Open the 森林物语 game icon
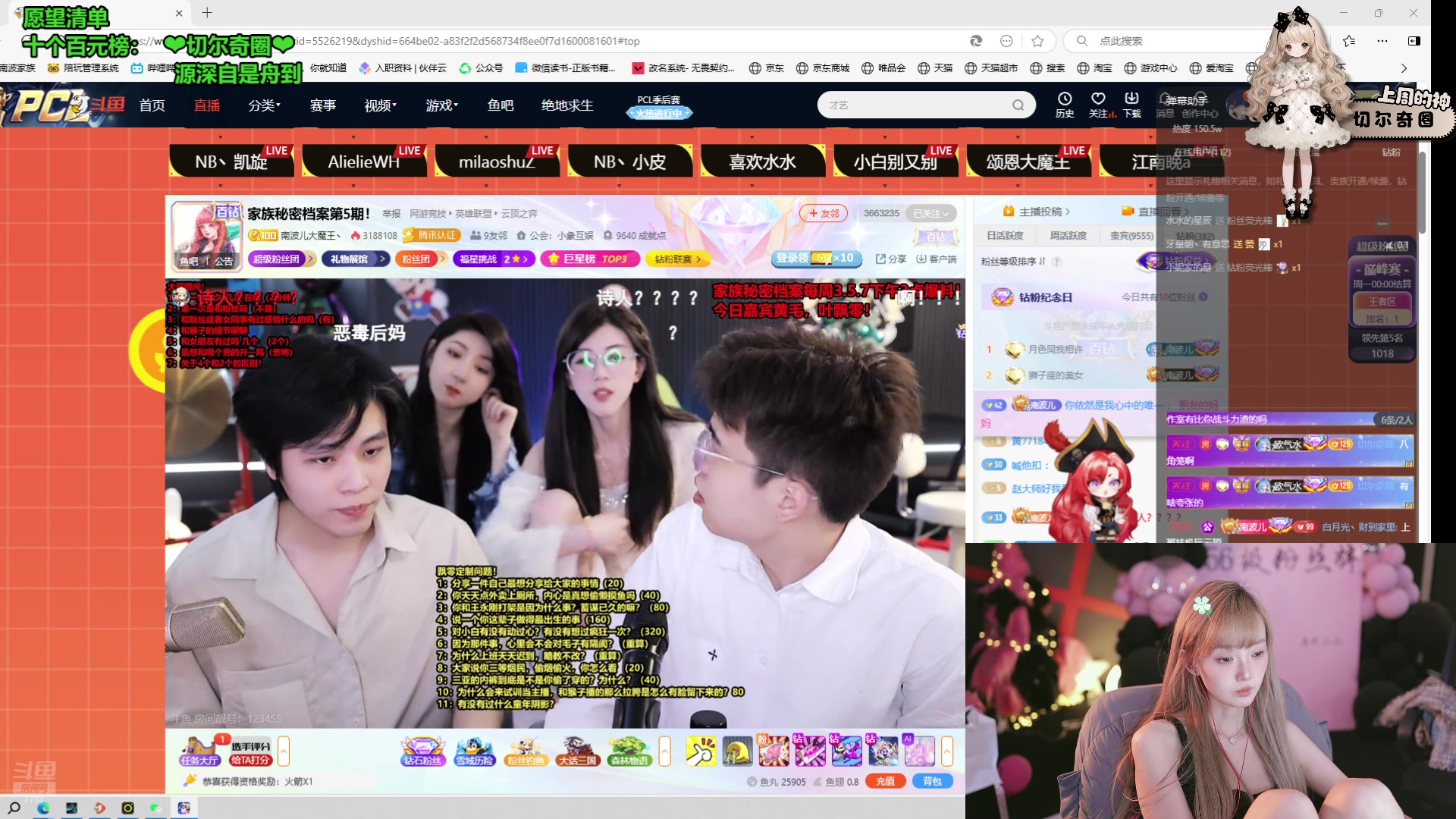The width and height of the screenshot is (1456, 819). coord(629,751)
